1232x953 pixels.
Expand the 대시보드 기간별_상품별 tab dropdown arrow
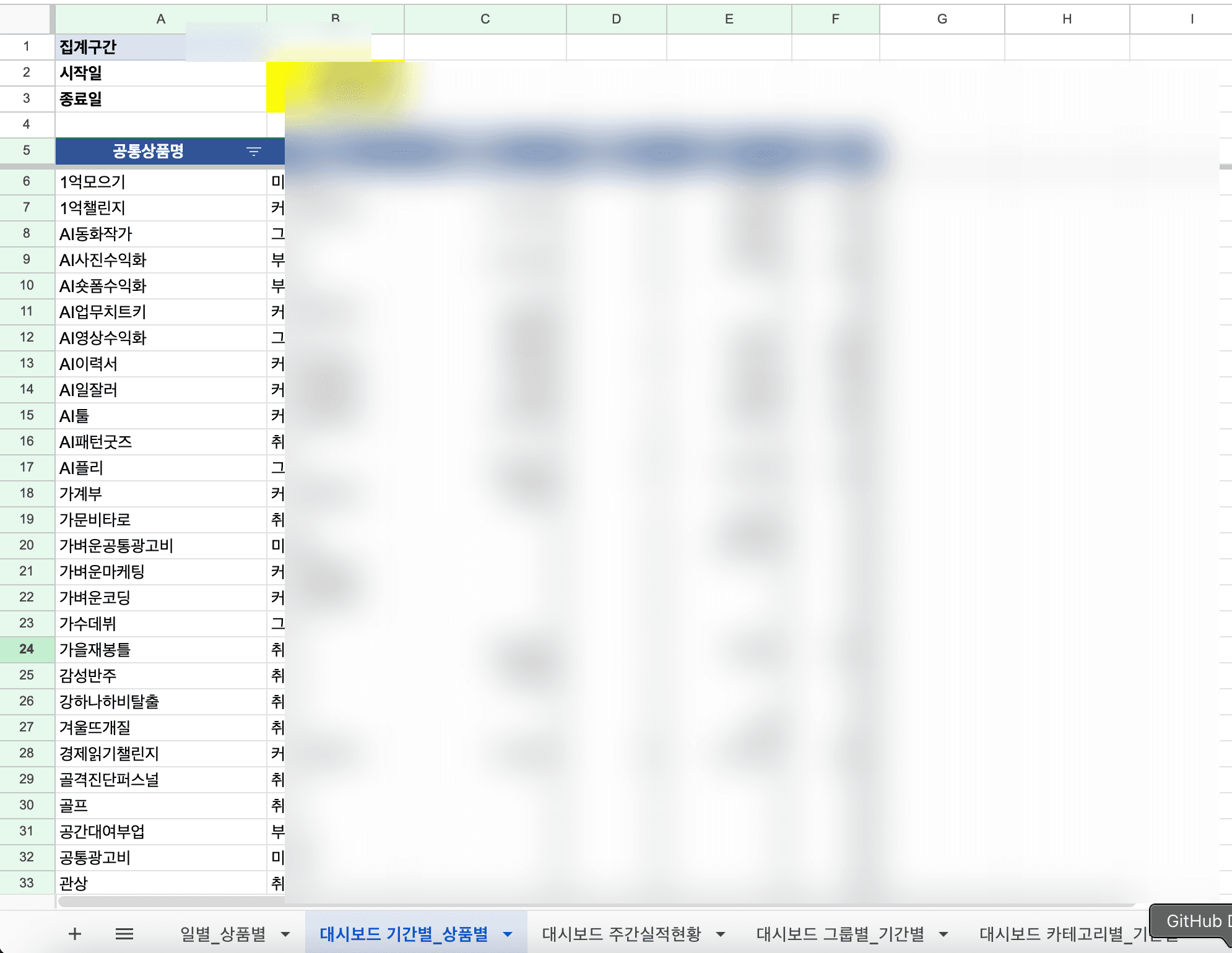[x=508, y=934]
